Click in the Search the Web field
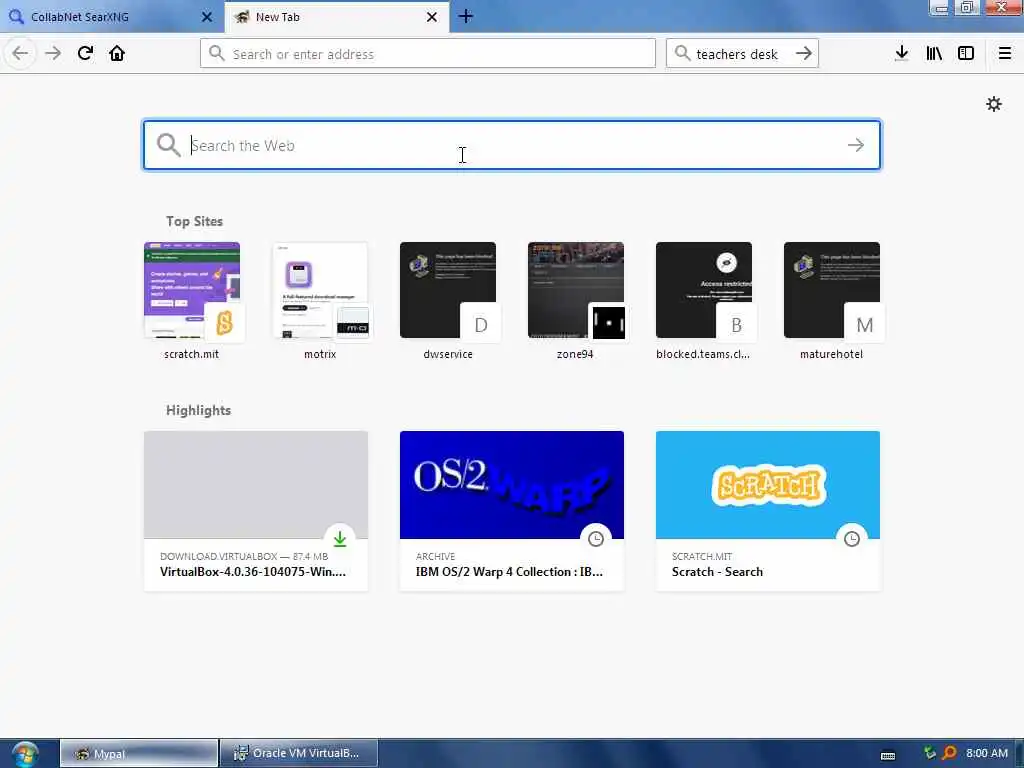This screenshot has width=1024, height=768. (512, 145)
